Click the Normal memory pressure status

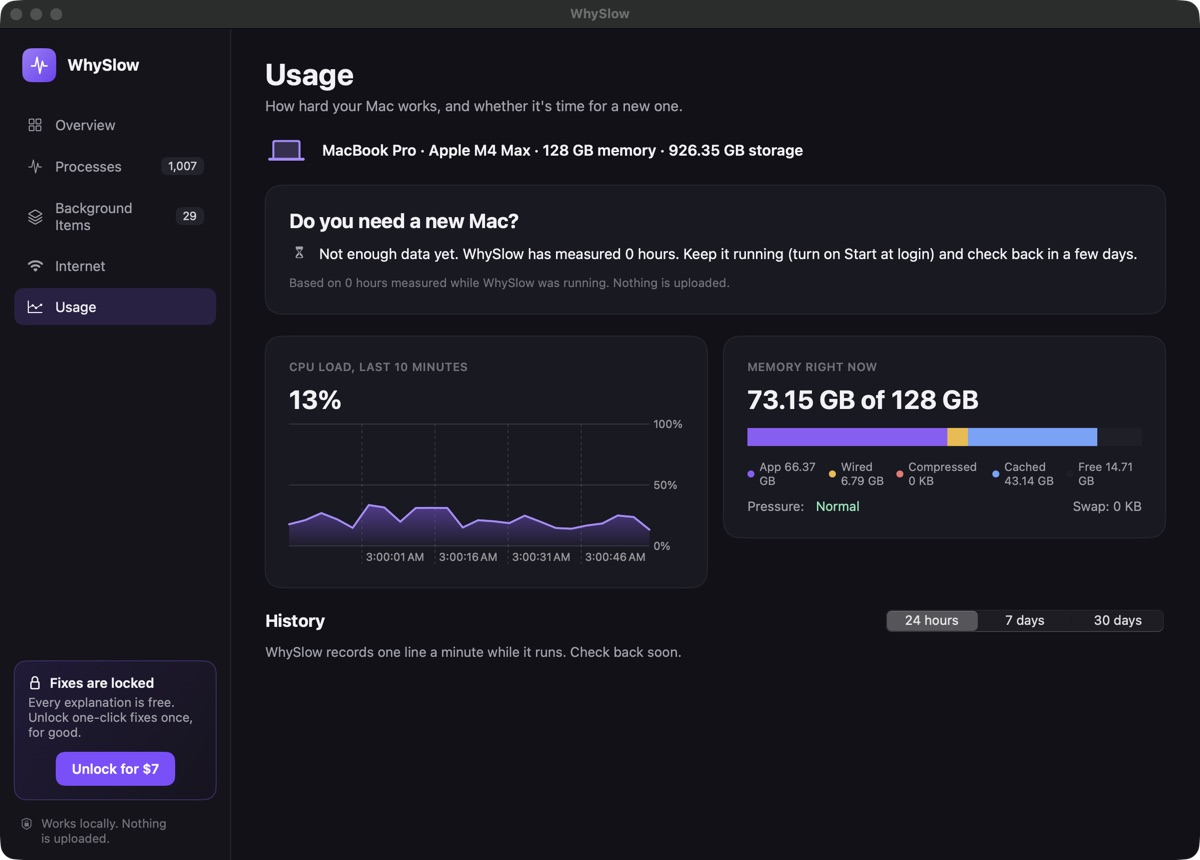coord(837,506)
